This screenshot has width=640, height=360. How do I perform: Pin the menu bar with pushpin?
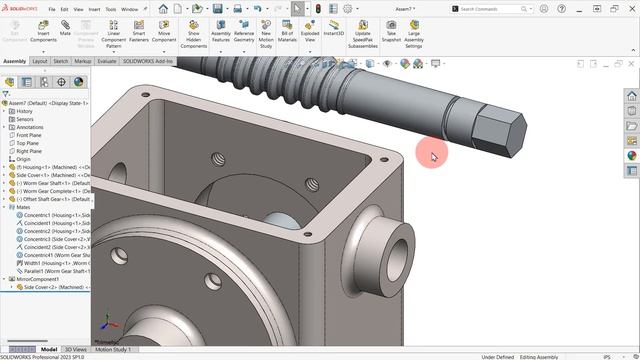pyautogui.click(x=145, y=9)
